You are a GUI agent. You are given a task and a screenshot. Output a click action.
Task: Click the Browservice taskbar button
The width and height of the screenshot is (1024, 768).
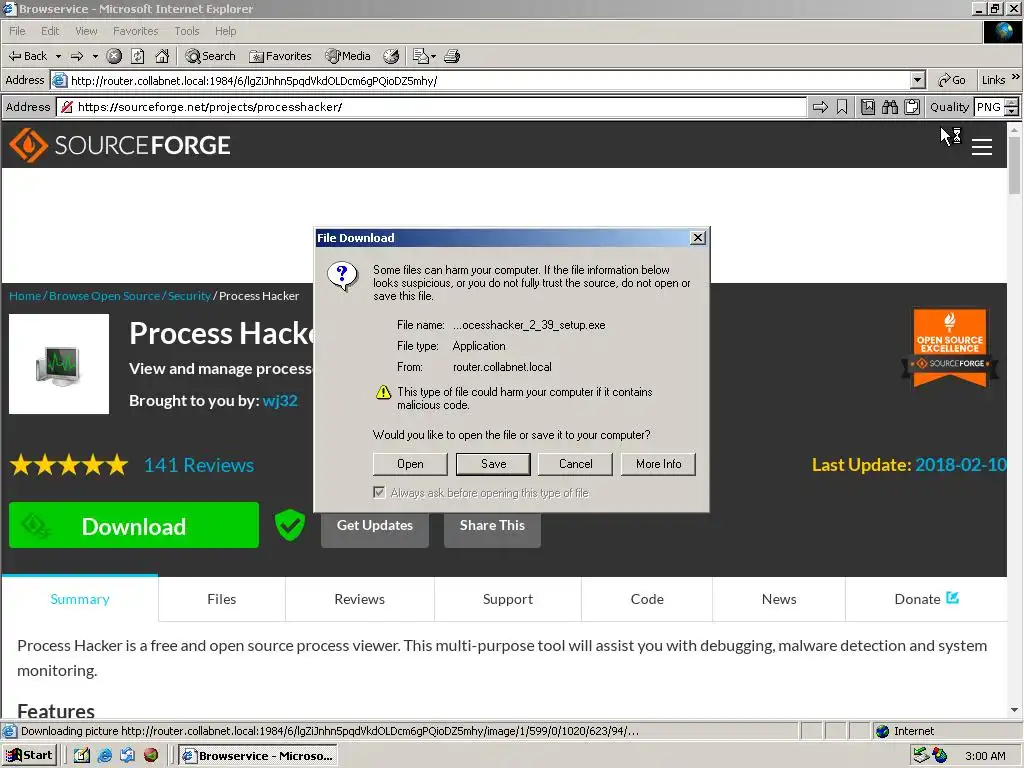coord(259,756)
